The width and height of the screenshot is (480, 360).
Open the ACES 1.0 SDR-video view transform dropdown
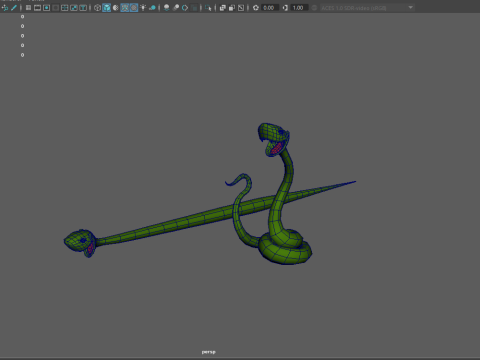click(368, 8)
